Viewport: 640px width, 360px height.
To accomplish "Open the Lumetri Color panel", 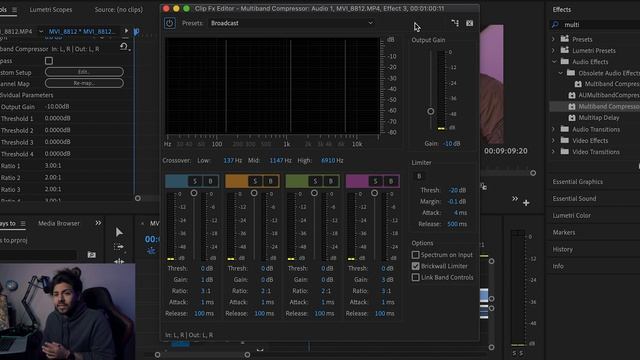I will click(x=571, y=215).
